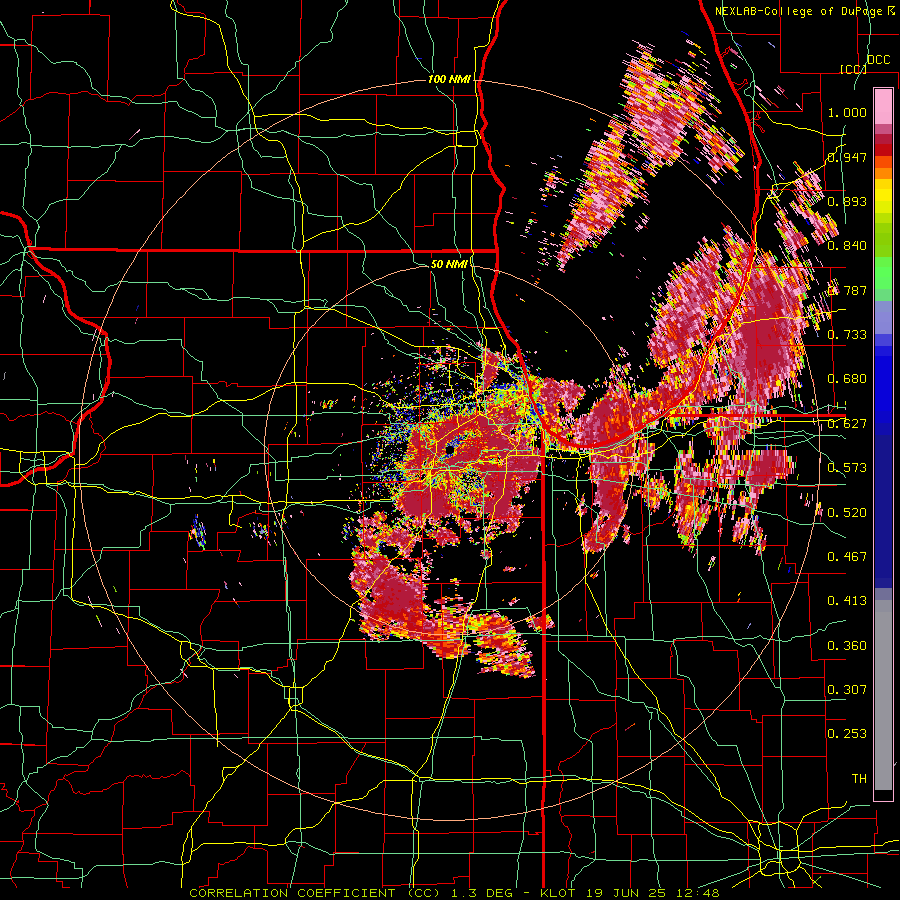Viewport: 900px width, 900px height.
Task: Select the 0.893 legend value
Action: click(x=847, y=201)
